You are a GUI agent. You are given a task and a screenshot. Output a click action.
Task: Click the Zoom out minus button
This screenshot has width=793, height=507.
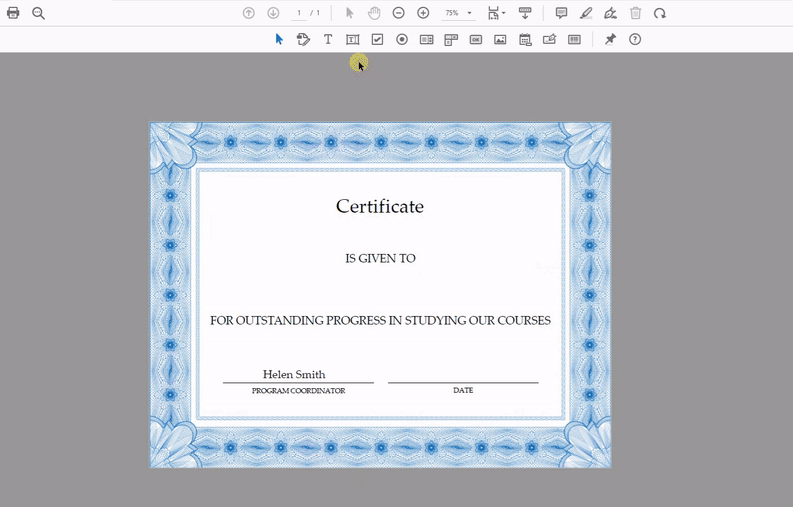click(398, 13)
